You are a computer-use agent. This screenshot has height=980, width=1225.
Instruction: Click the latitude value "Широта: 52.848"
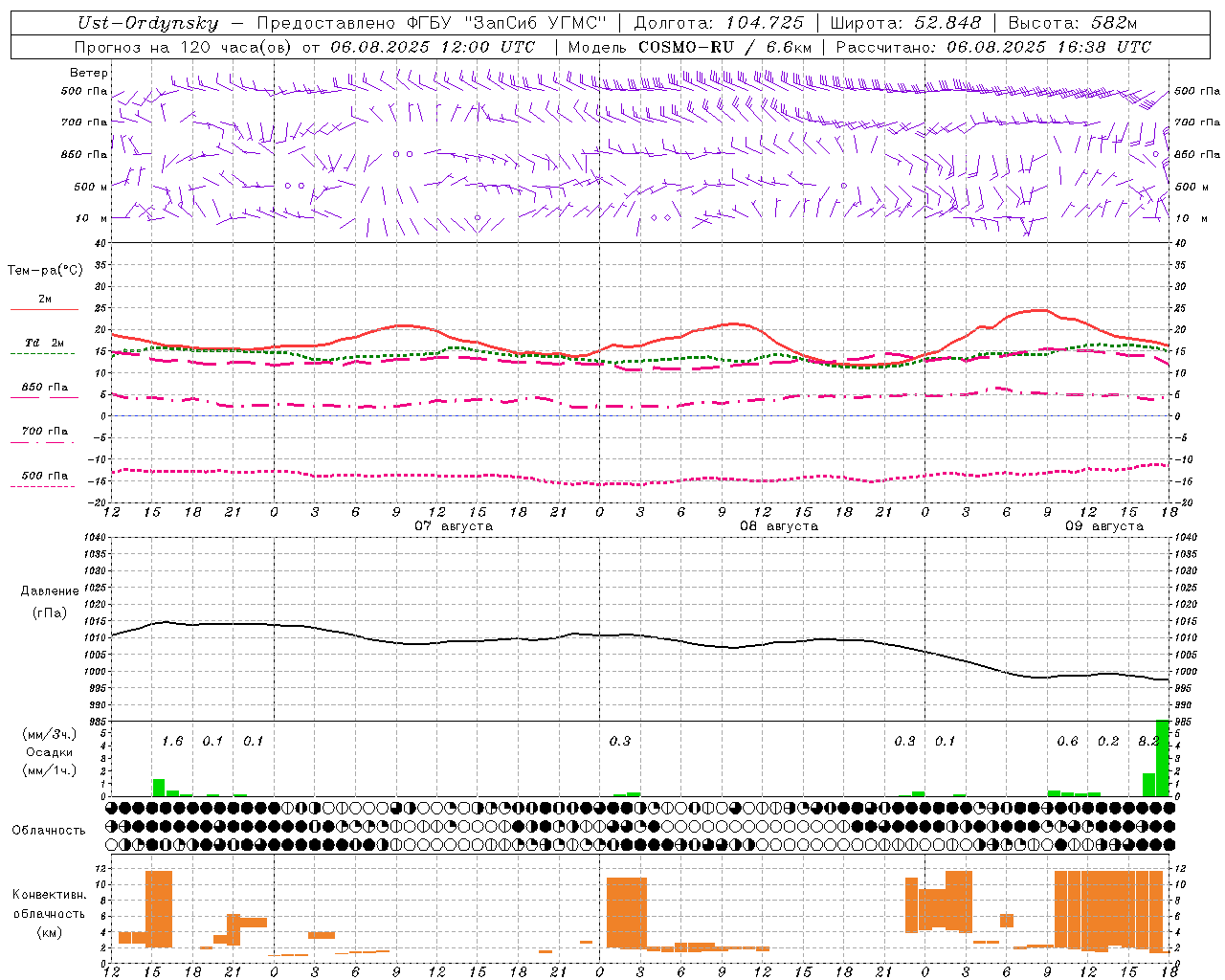[905, 23]
